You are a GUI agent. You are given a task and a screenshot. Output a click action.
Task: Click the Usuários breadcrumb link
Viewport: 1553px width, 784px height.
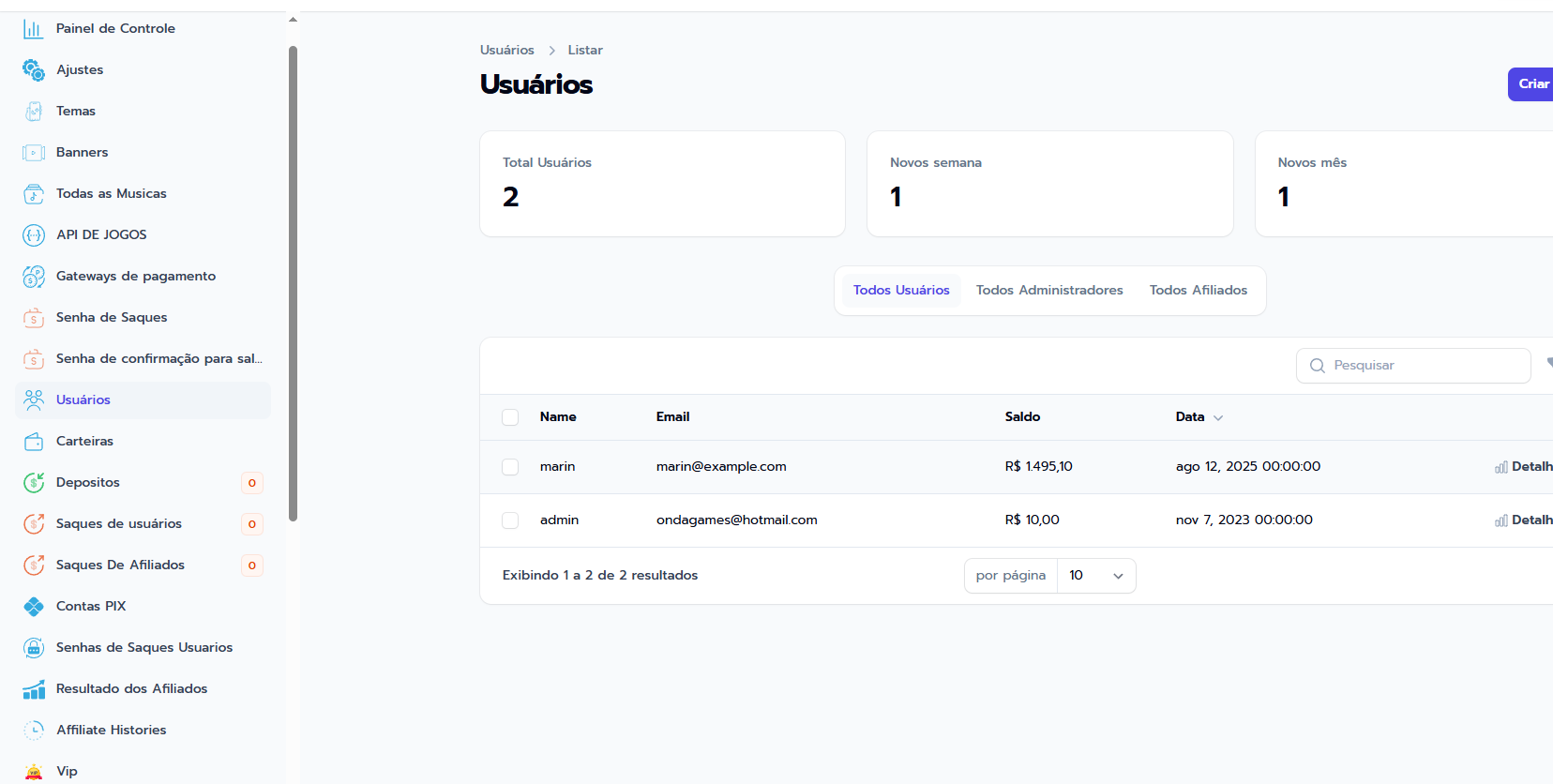(x=507, y=51)
